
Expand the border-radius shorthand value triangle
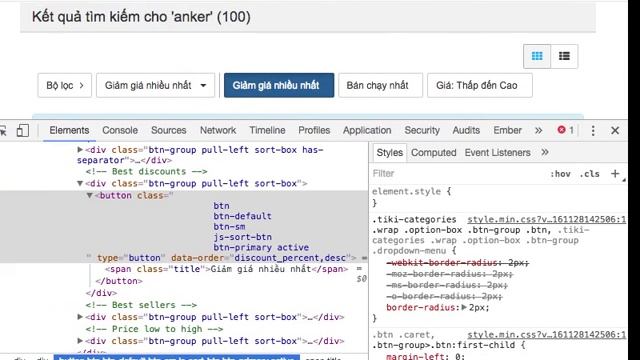coord(464,307)
